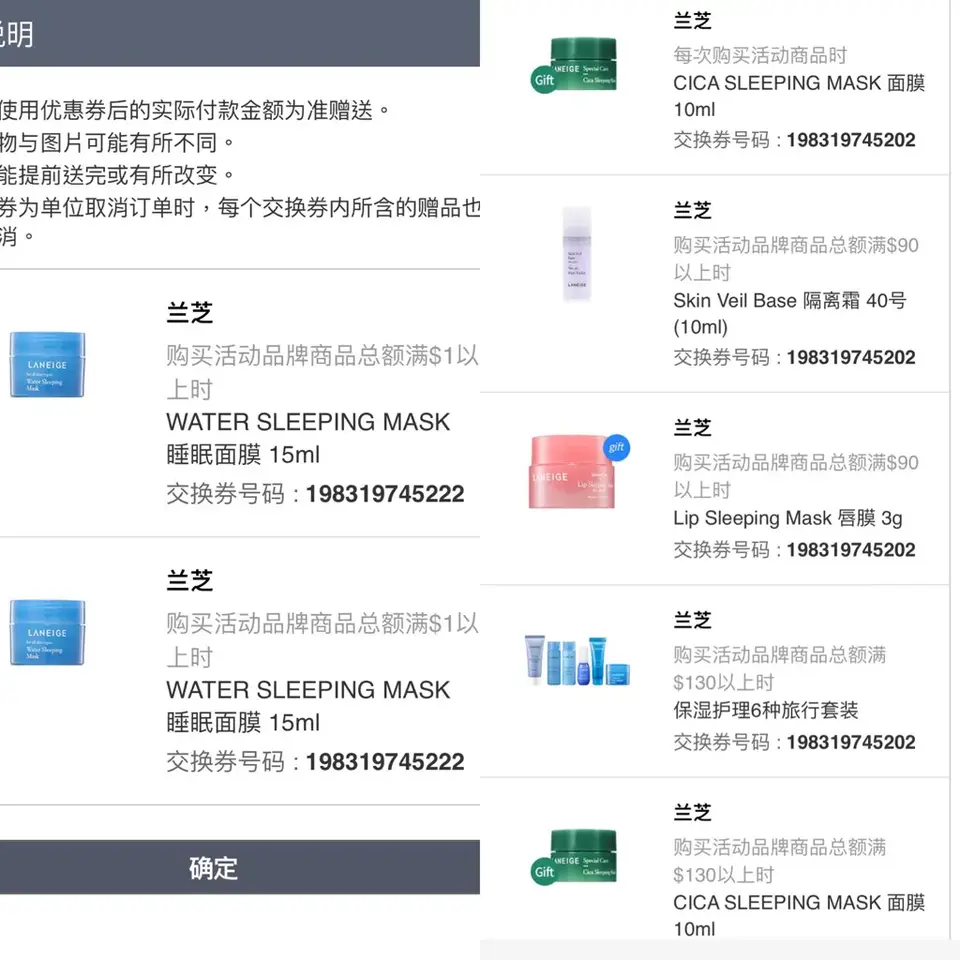Click coupon code 198319745222 of the second Water Sleeping Mask

[x=385, y=762]
